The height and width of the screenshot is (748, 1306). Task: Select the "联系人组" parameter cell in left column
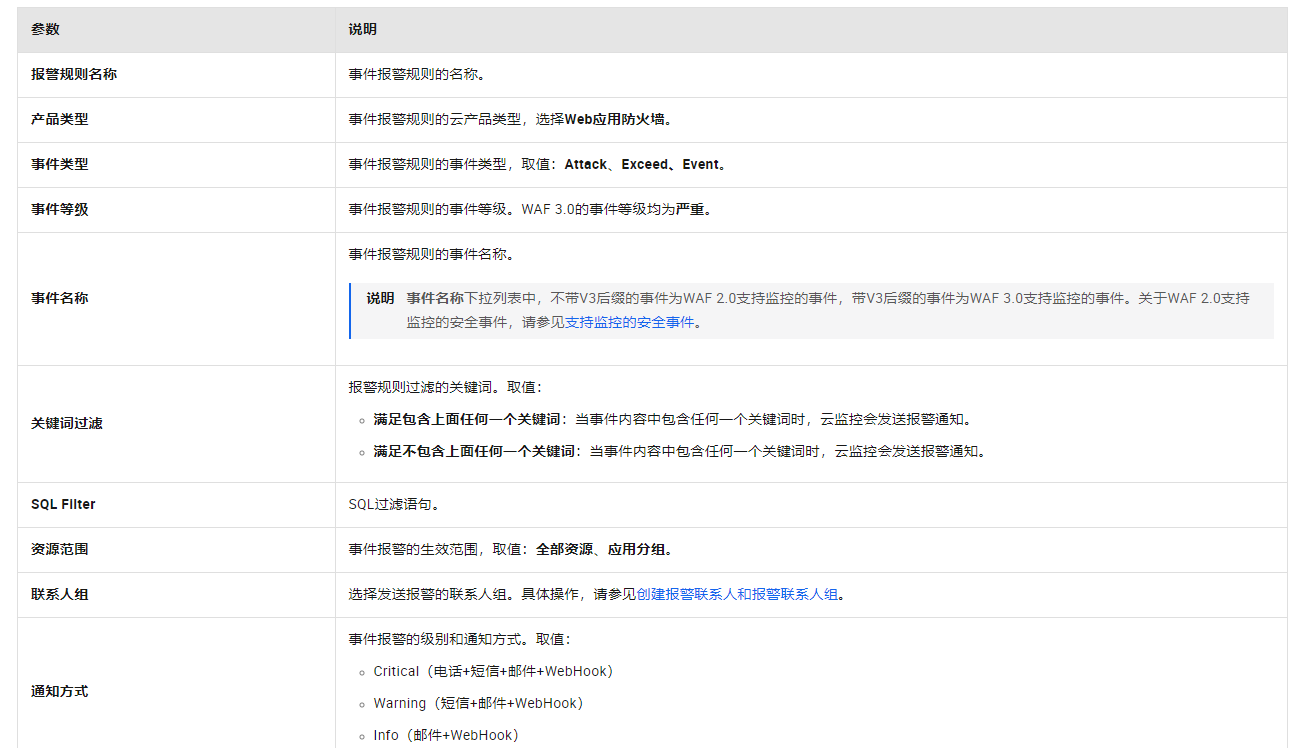pos(176,595)
